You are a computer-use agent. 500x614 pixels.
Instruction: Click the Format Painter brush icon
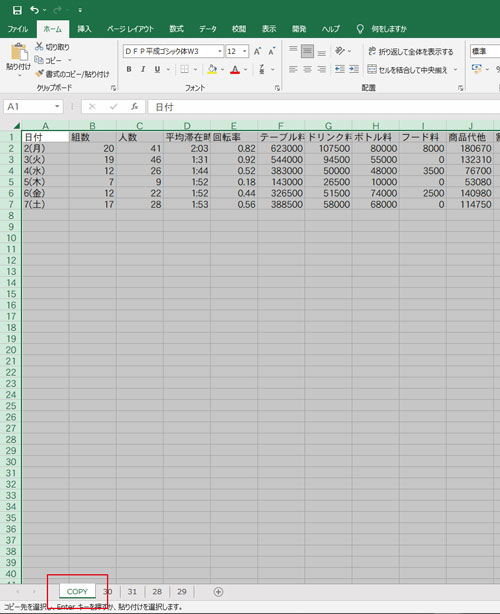pos(39,74)
